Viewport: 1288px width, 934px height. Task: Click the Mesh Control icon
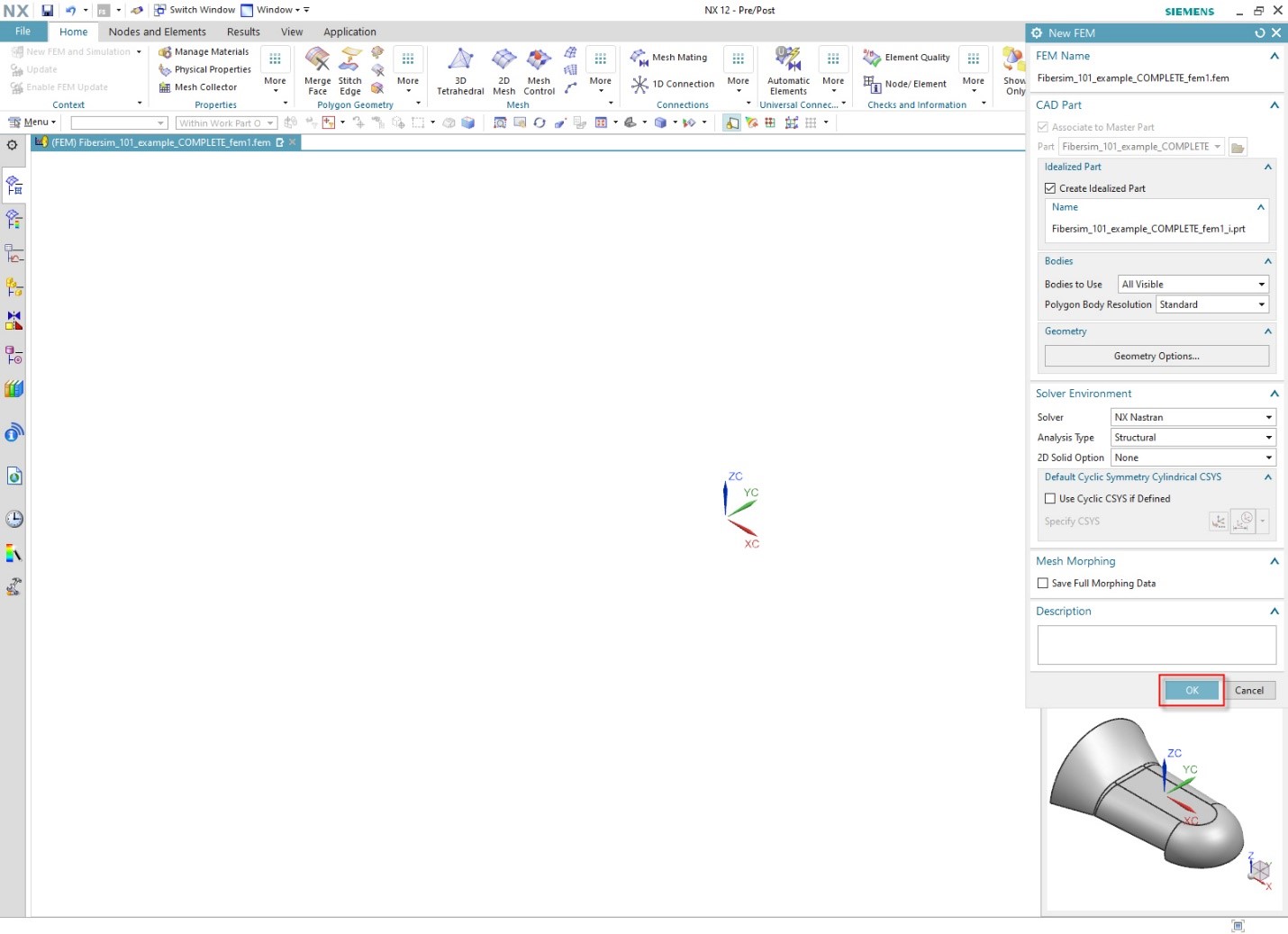click(x=538, y=70)
